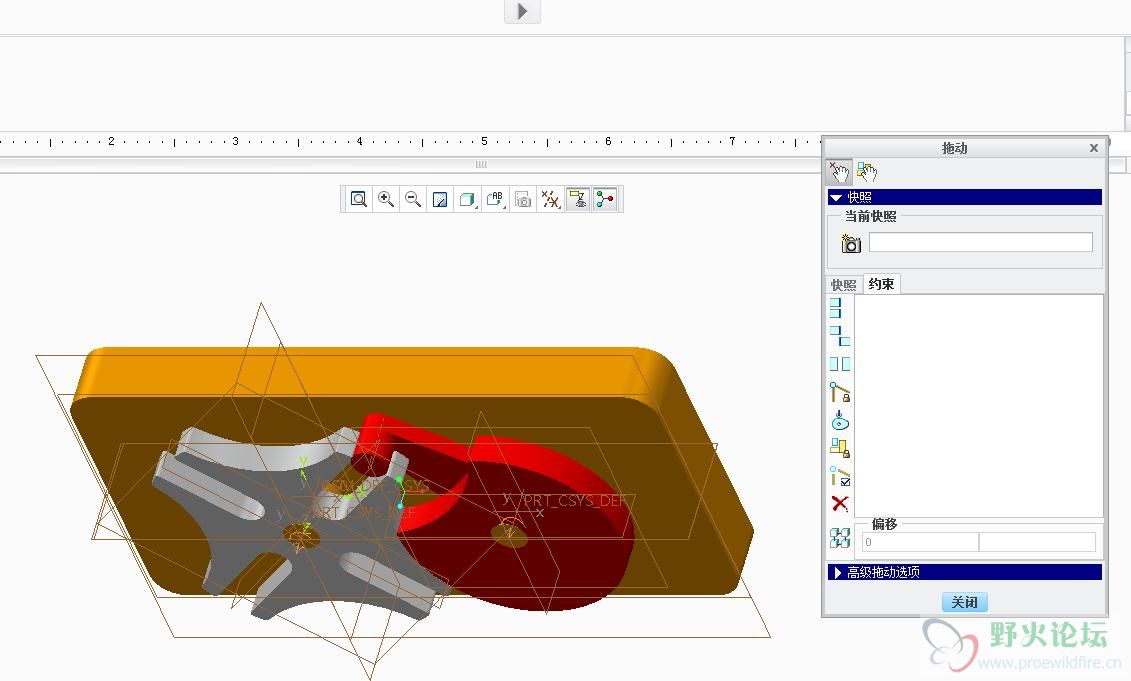This screenshot has width=1131, height=681.
Task: Click the Refit view icon
Action: (x=358, y=199)
